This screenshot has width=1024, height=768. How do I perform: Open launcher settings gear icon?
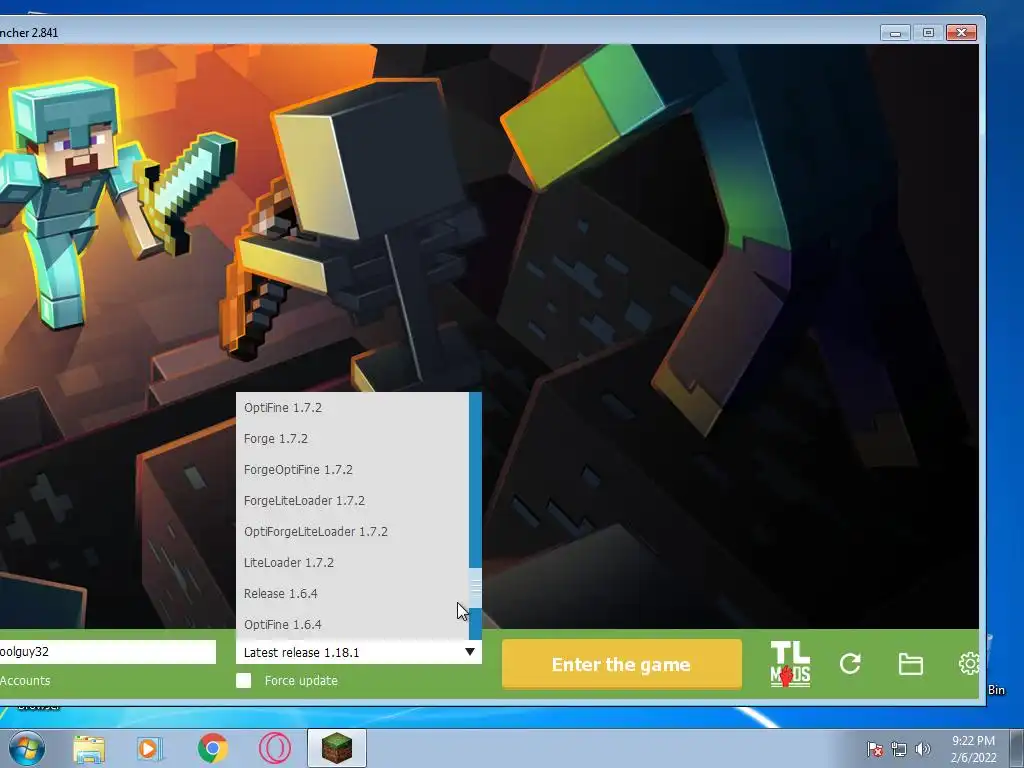pos(969,664)
